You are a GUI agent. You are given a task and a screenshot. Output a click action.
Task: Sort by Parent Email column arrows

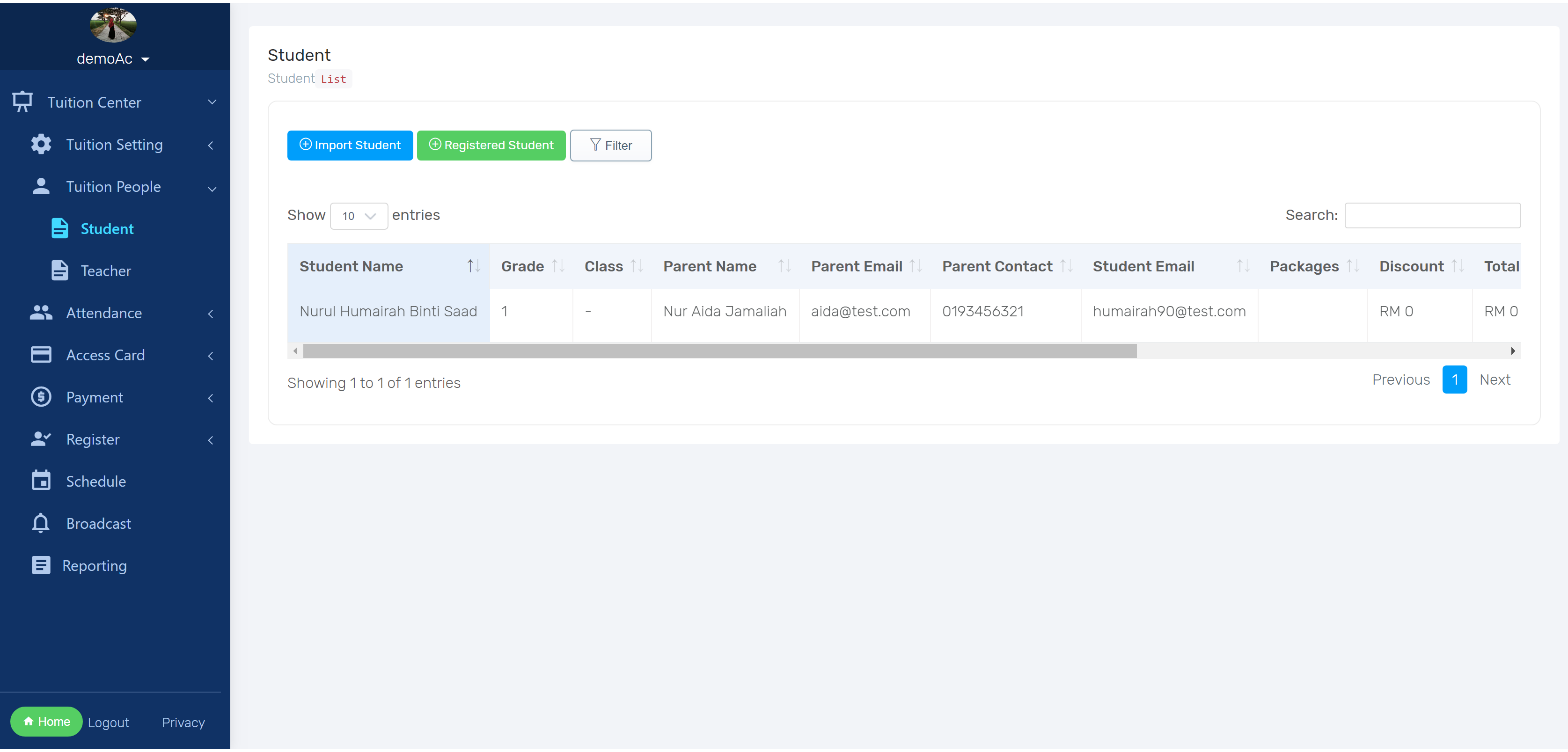916,266
